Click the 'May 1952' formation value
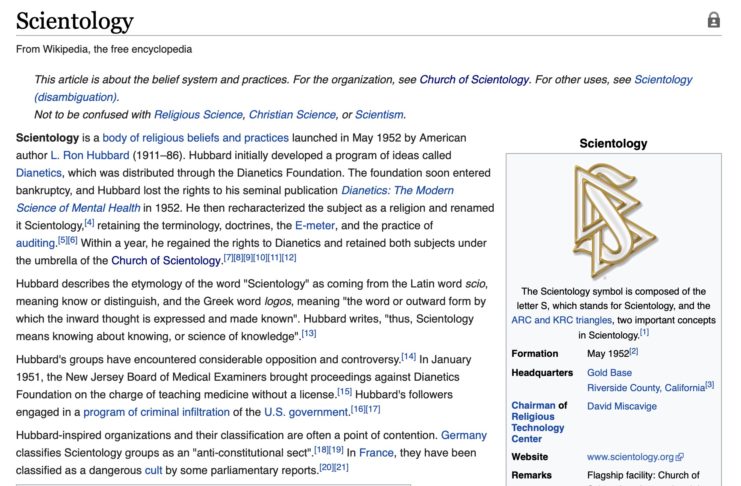The image size is (741, 486). click(x=608, y=354)
